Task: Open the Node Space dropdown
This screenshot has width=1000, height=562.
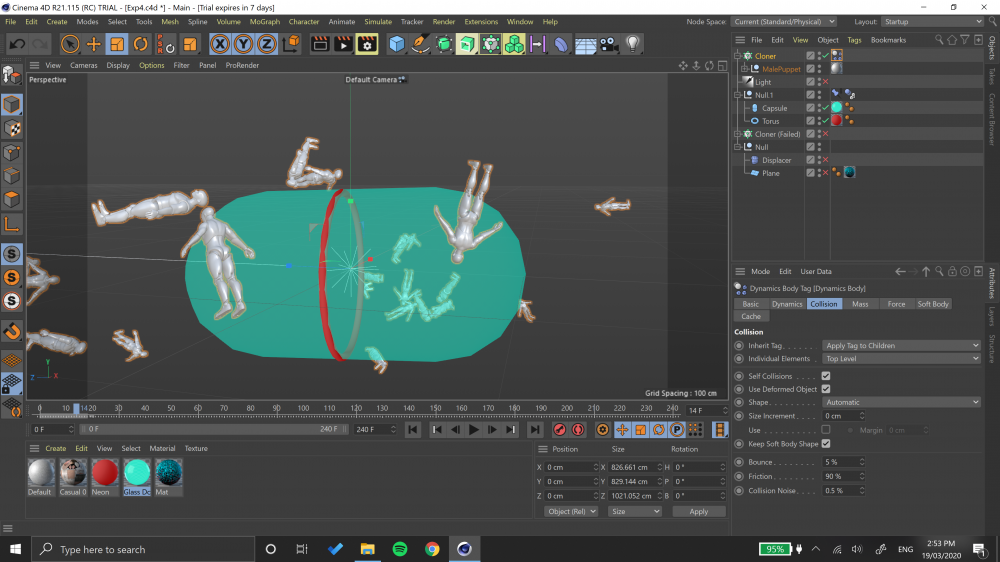Action: 783,22
